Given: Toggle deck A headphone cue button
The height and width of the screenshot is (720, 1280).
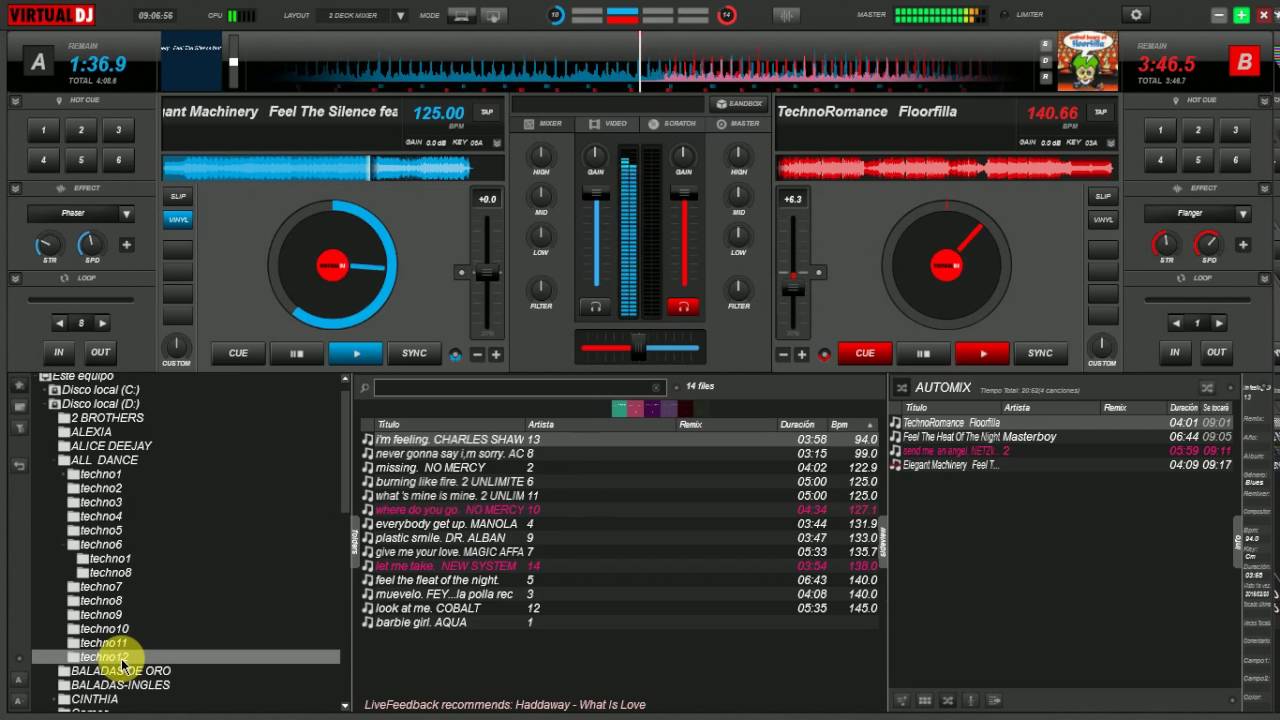Looking at the screenshot, I should (596, 306).
